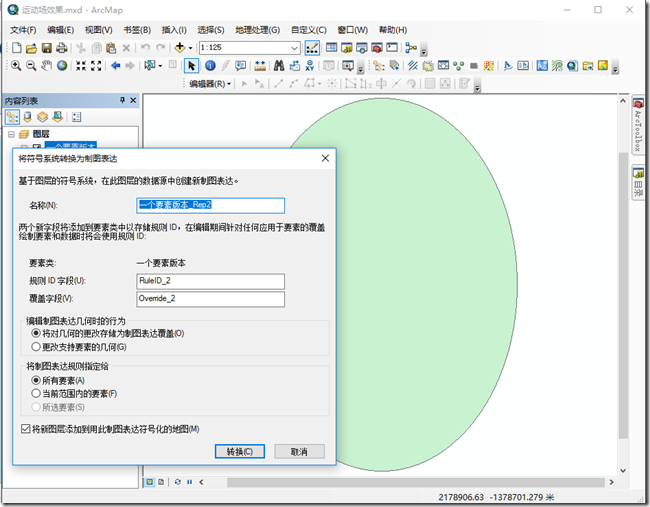The height and width of the screenshot is (507, 650).
Task: Open table of contents Options icon
Action: [76, 117]
